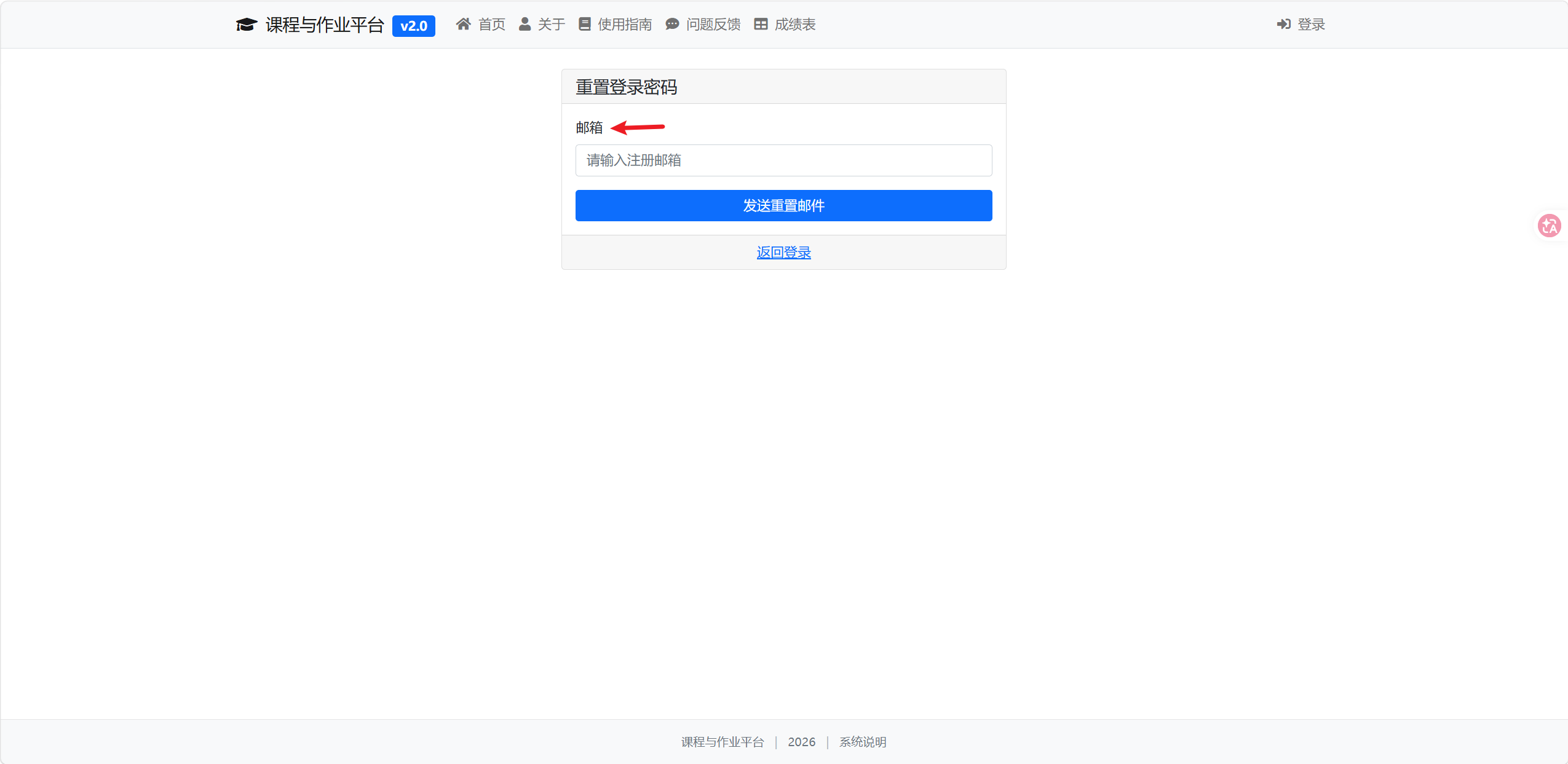This screenshot has height=764, width=1568.
Task: Click the person icon beside 关于
Action: tap(525, 24)
